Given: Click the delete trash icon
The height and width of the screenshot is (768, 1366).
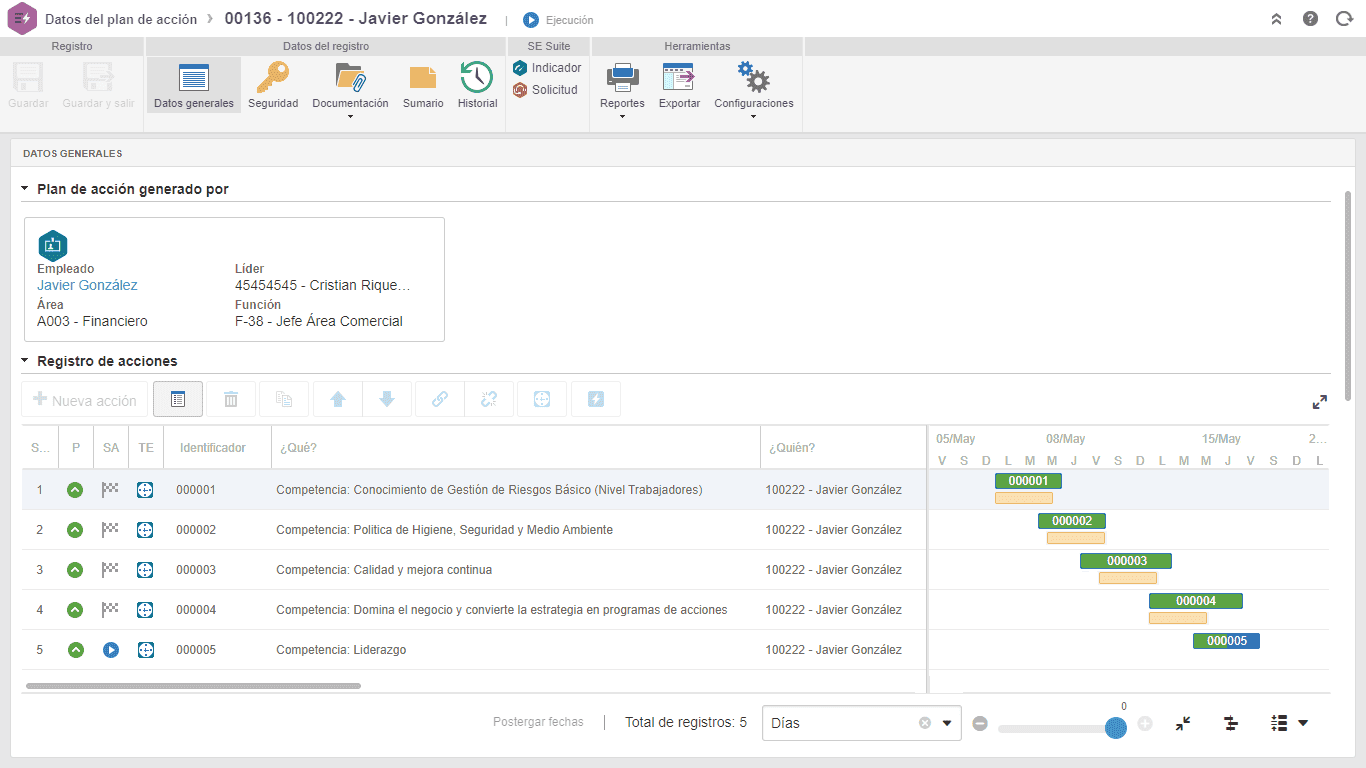Looking at the screenshot, I should tap(231, 400).
